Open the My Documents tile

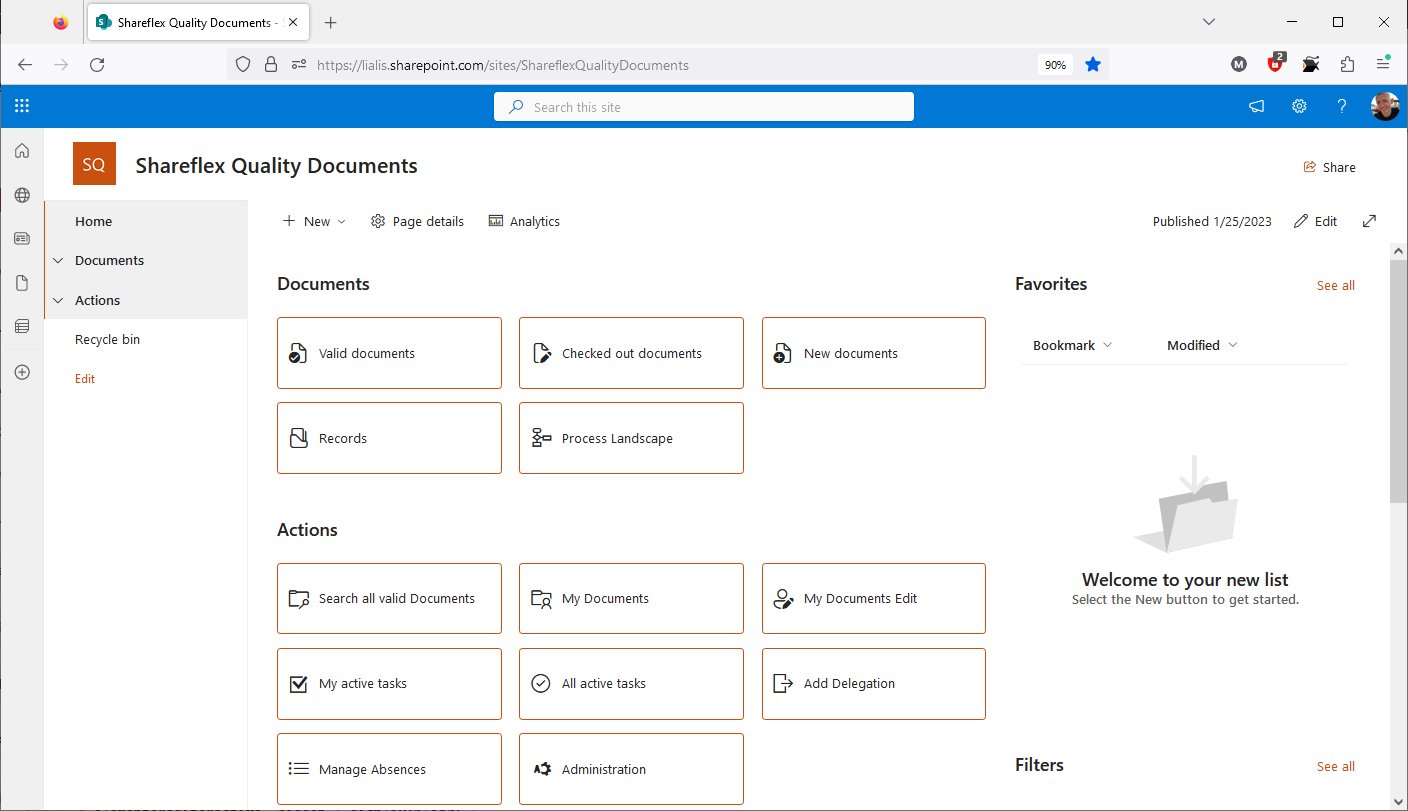point(631,598)
